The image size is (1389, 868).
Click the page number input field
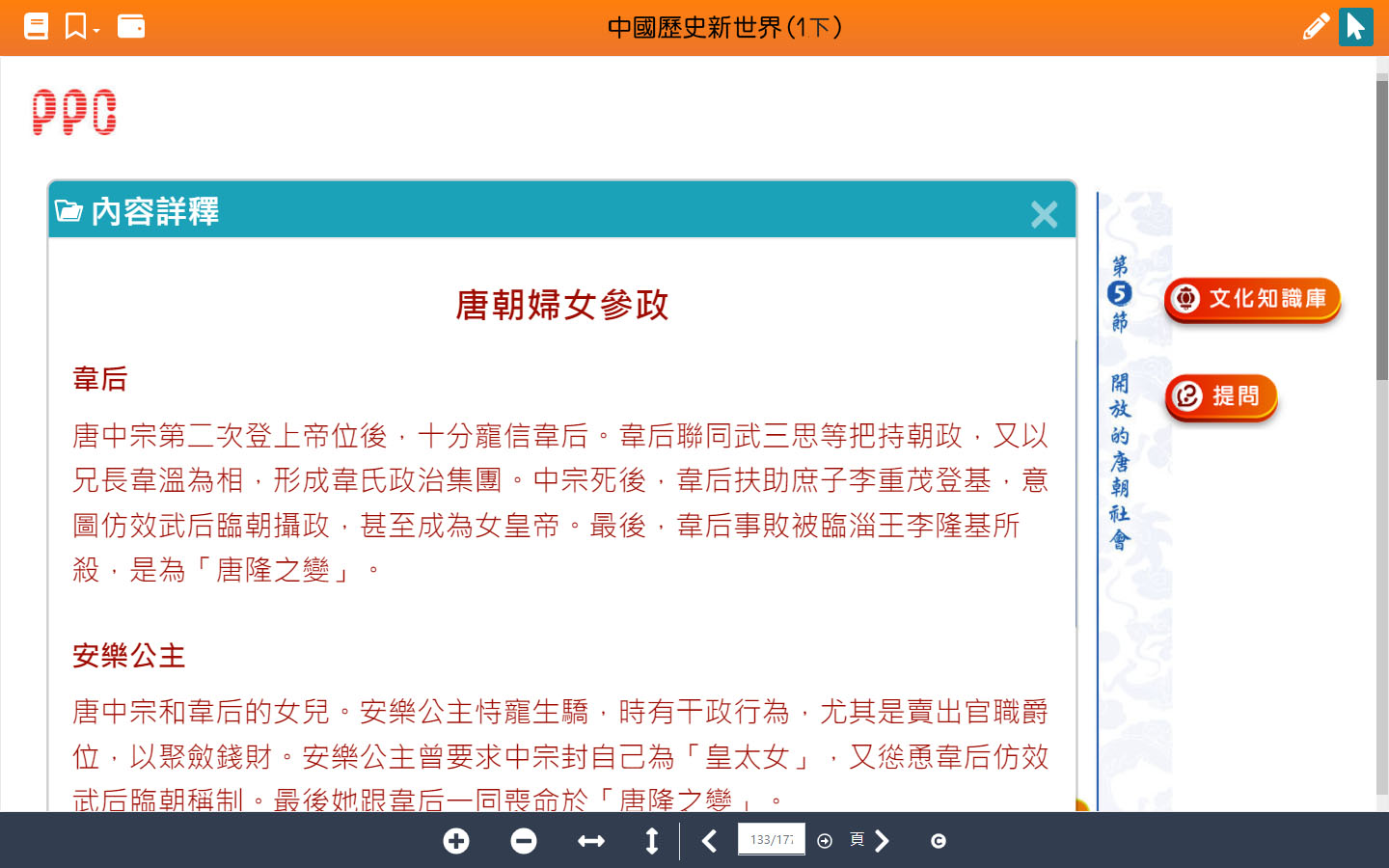click(x=771, y=840)
